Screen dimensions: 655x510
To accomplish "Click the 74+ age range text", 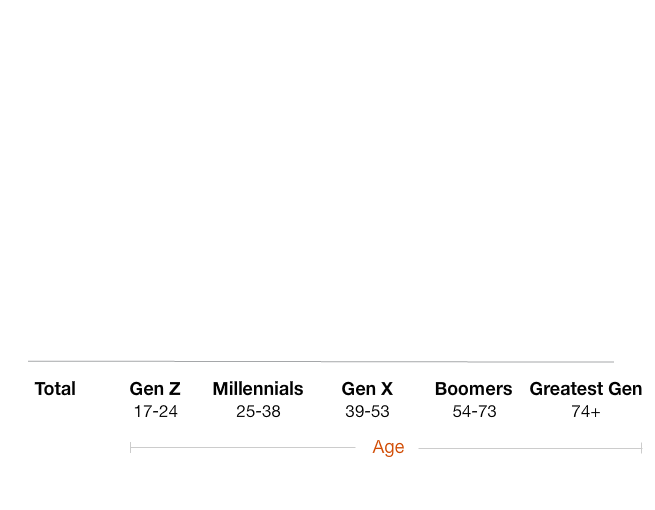I will coord(586,411).
